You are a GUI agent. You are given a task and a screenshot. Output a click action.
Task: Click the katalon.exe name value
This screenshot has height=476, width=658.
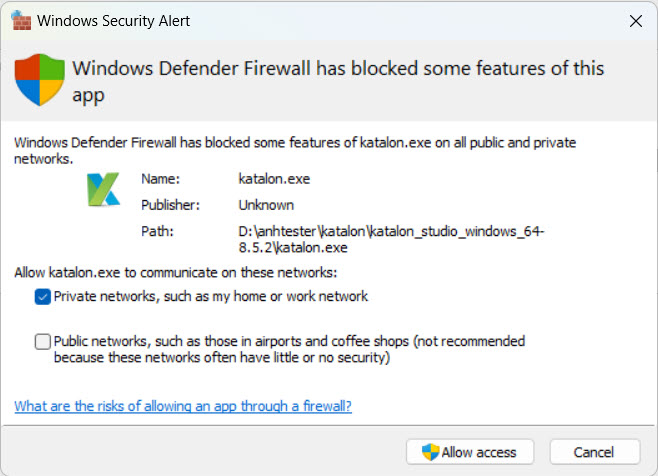point(274,179)
